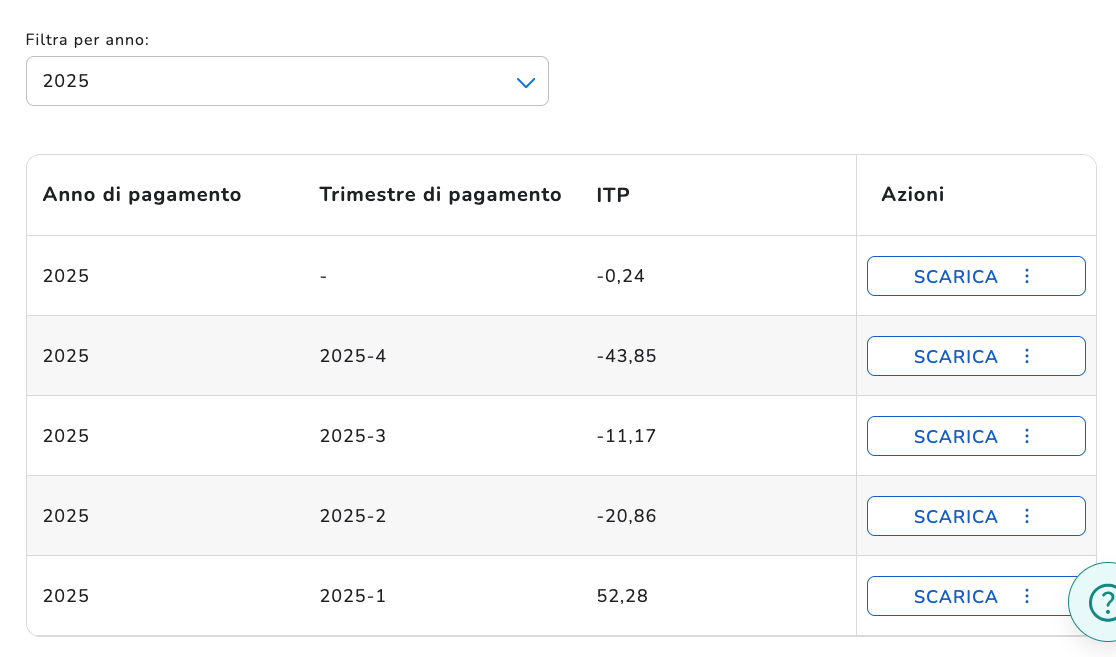1116x657 pixels.
Task: Download the 2025-1 quarter statement
Action: click(x=955, y=596)
